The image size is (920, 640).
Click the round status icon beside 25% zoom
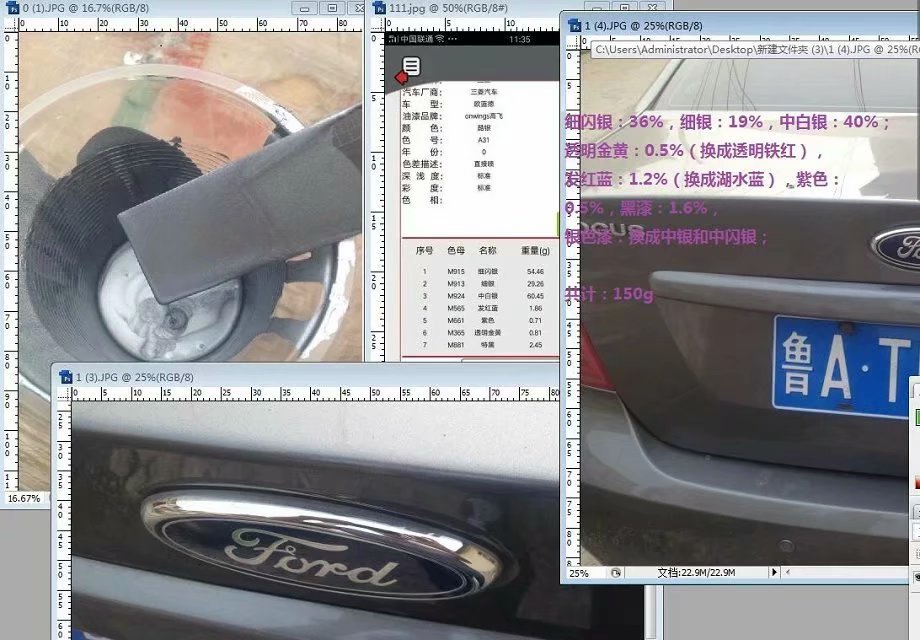click(616, 573)
